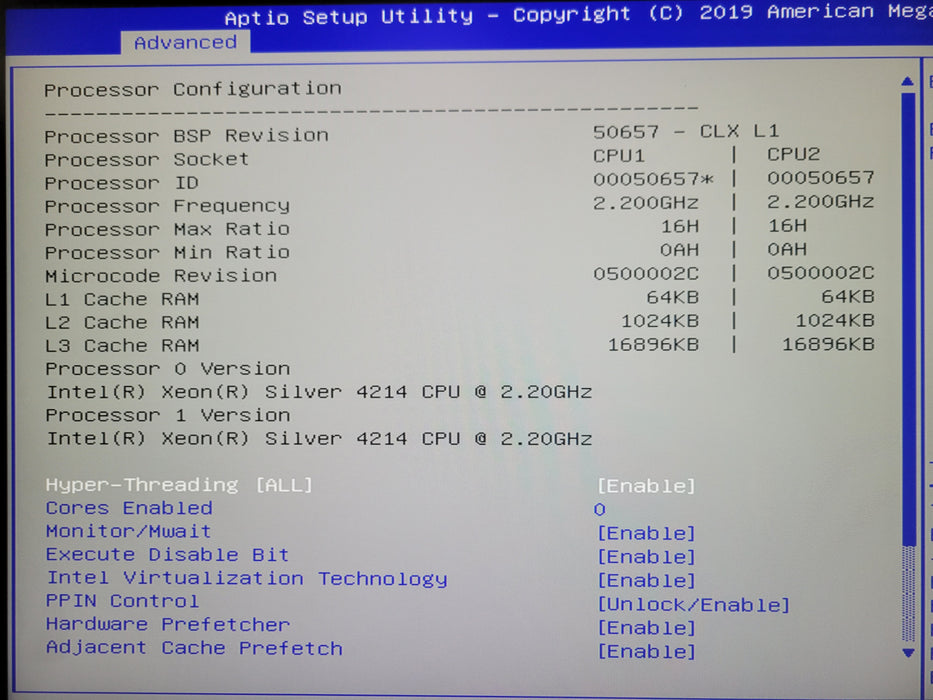Select the Advanced tab
Image resolution: width=933 pixels, height=700 pixels.
pyautogui.click(x=185, y=42)
